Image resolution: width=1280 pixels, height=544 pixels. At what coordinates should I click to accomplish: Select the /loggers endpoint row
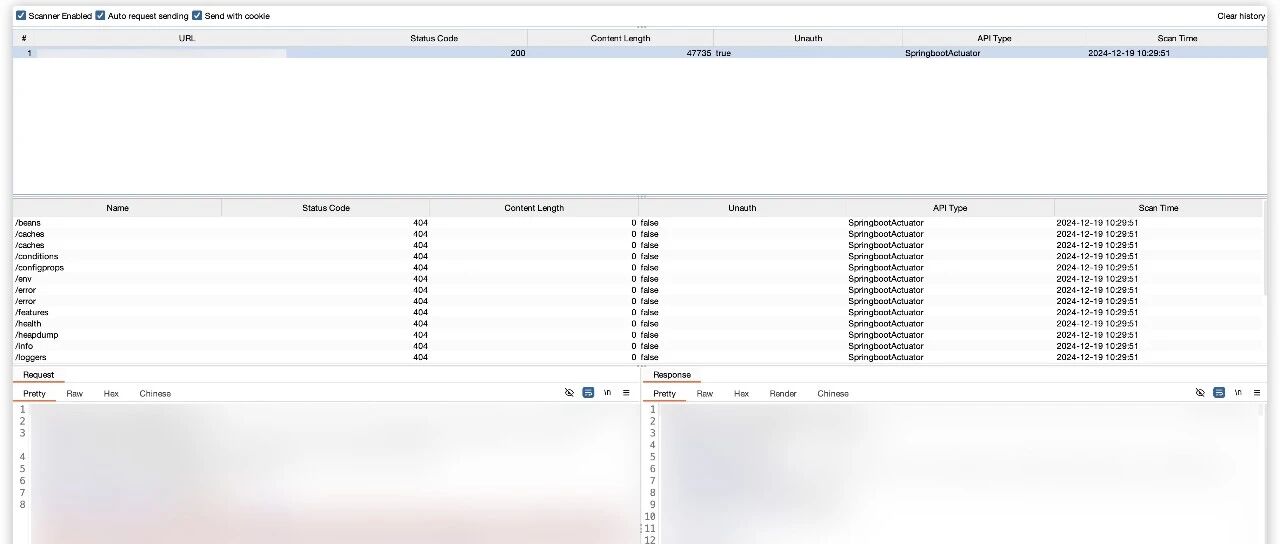coord(638,357)
